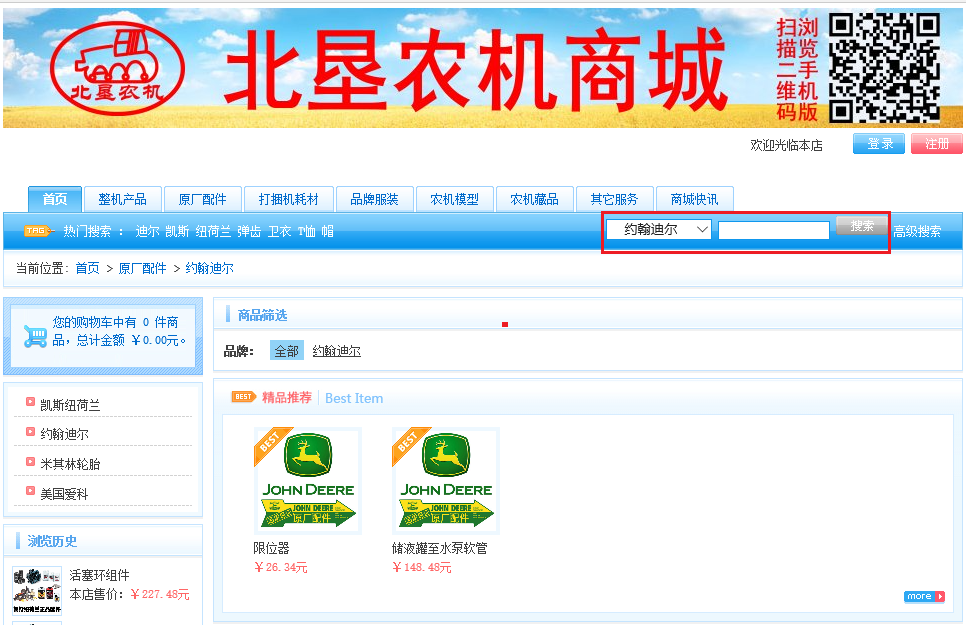Viewport: 966px width, 625px height.
Task: Click the TAG icon before 热门搜索
Action: point(37,229)
